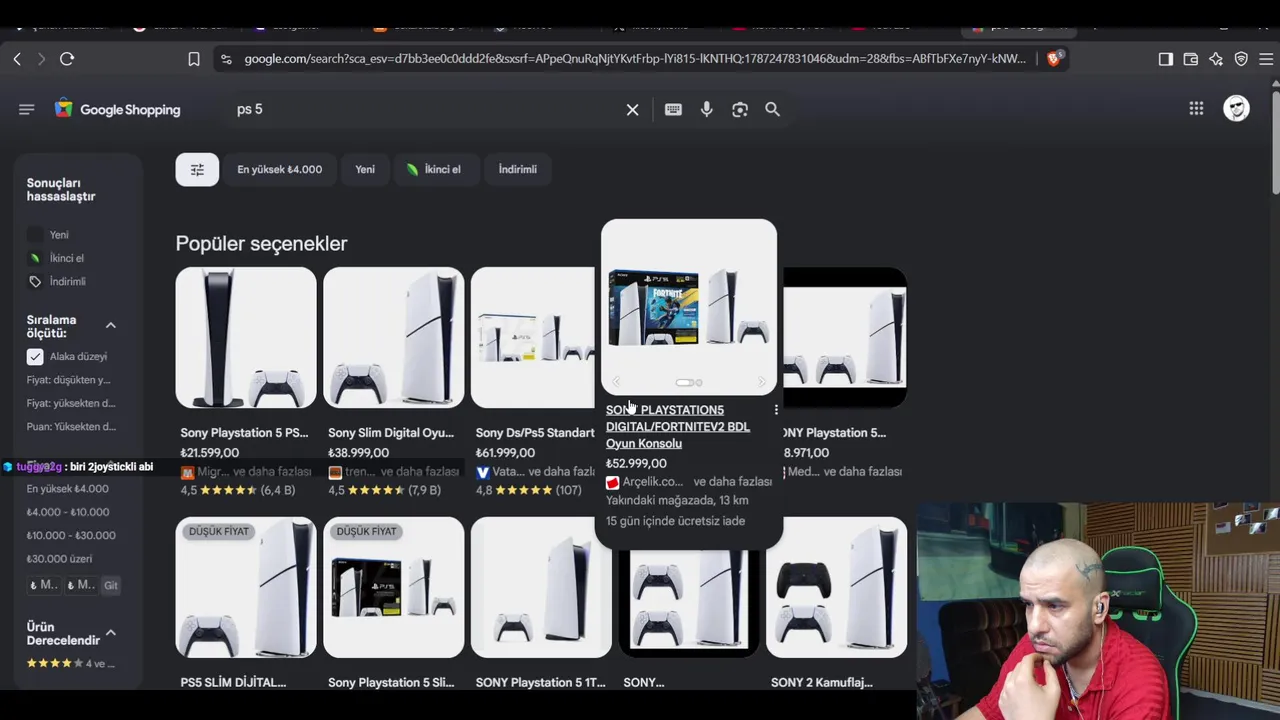Collapse the Ürün Derecelendir section
Viewport: 1280px width, 720px height.
pyautogui.click(x=111, y=633)
